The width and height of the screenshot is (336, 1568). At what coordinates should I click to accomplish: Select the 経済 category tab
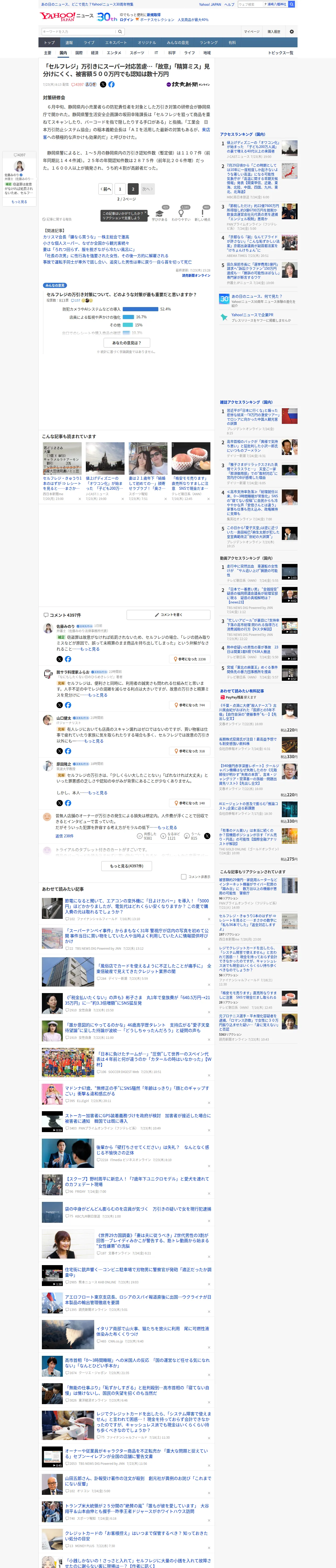pyautogui.click(x=94, y=53)
